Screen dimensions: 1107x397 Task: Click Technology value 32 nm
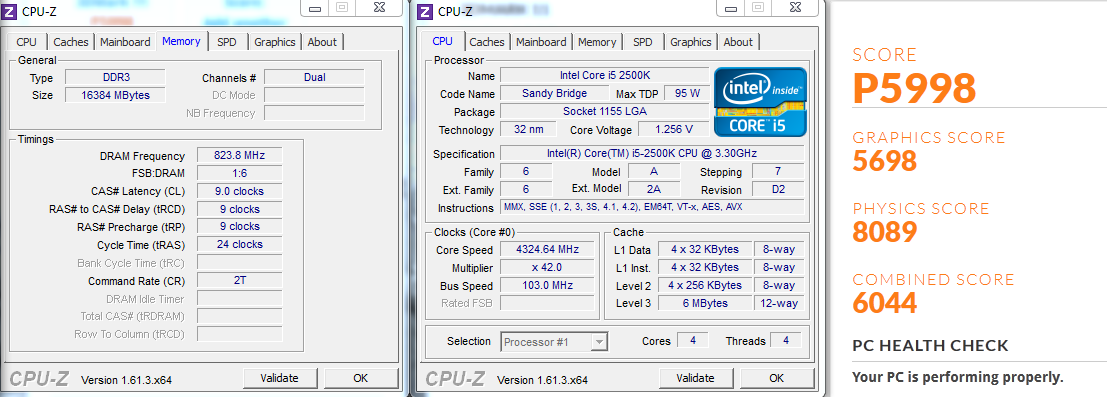click(528, 129)
